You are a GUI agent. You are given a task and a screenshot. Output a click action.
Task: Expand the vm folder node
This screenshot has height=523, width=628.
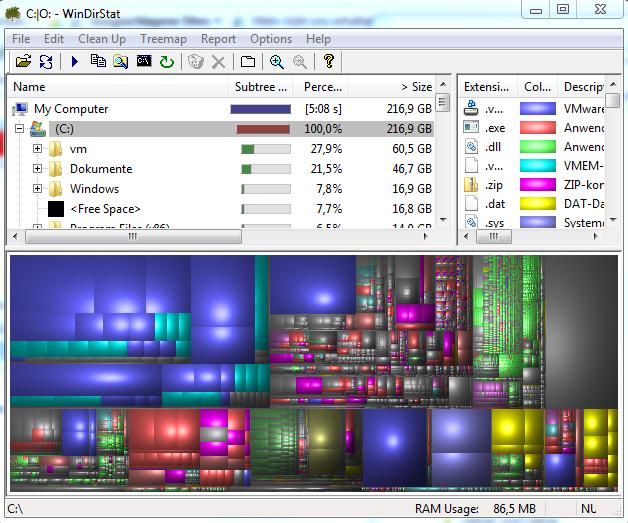37,149
